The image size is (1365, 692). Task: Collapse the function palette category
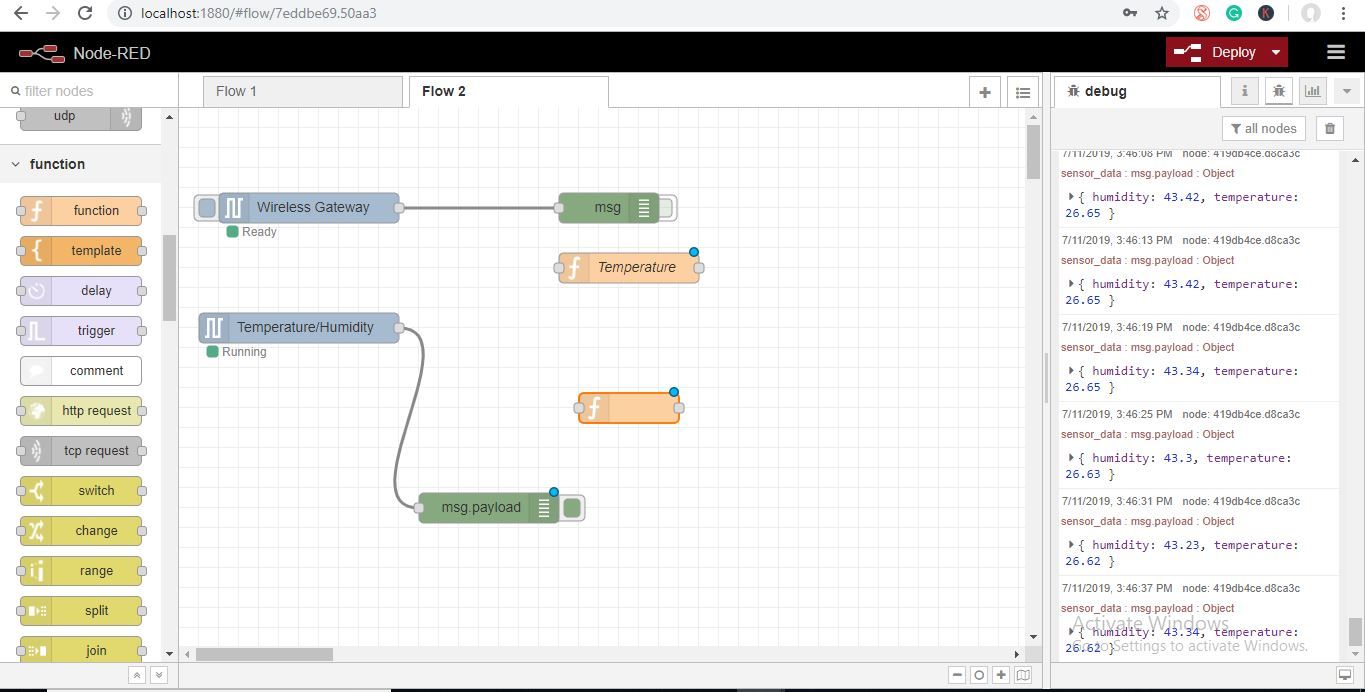80,164
